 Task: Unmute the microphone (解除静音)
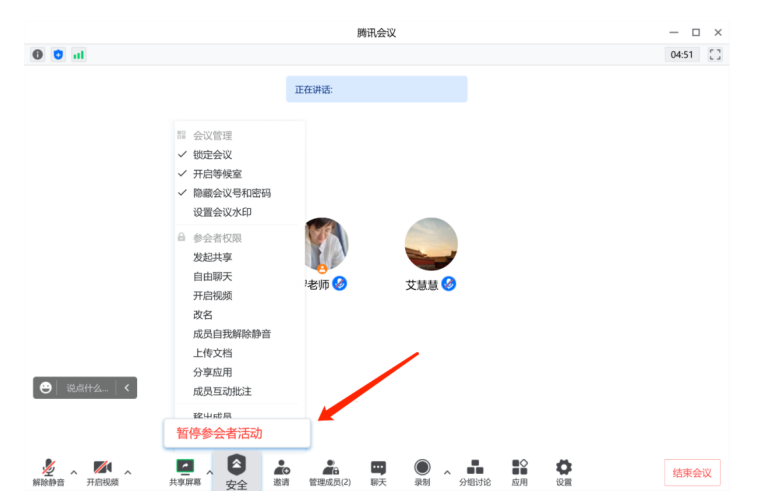click(48, 472)
